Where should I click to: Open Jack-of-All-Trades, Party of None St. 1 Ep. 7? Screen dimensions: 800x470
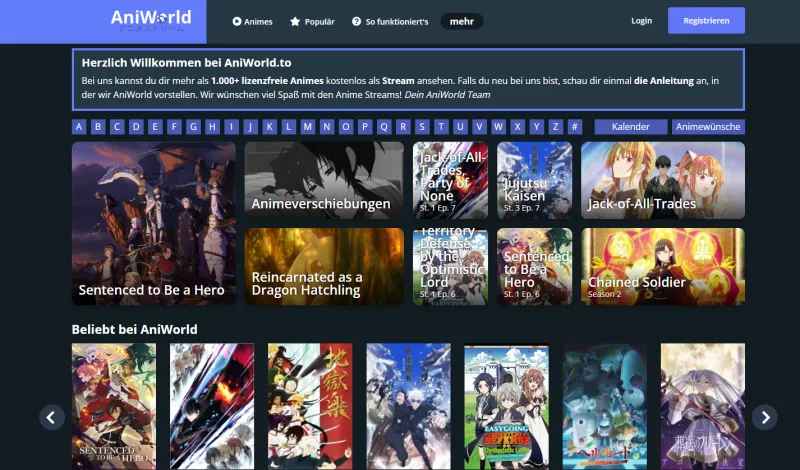coord(450,180)
